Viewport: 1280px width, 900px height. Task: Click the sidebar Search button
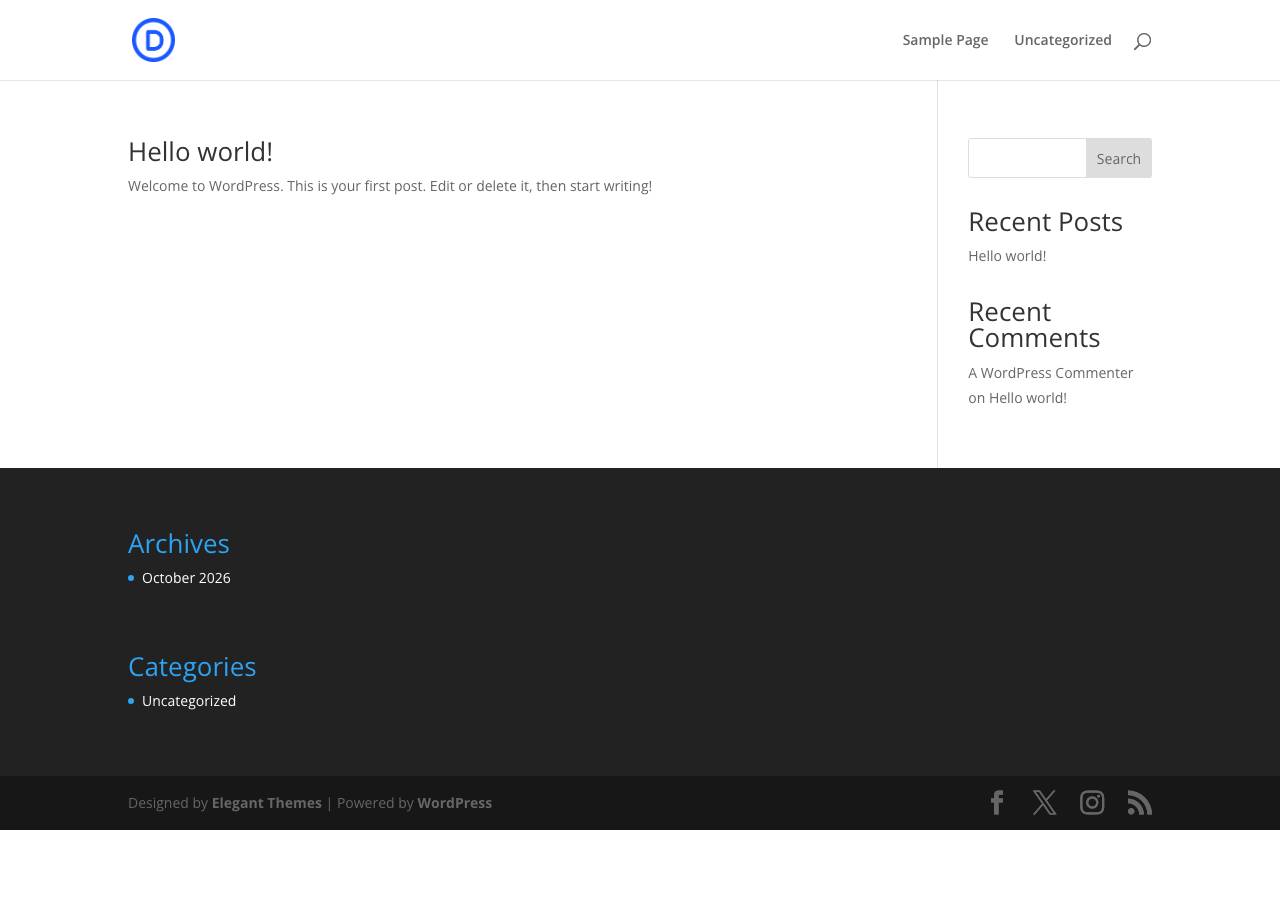1119,158
